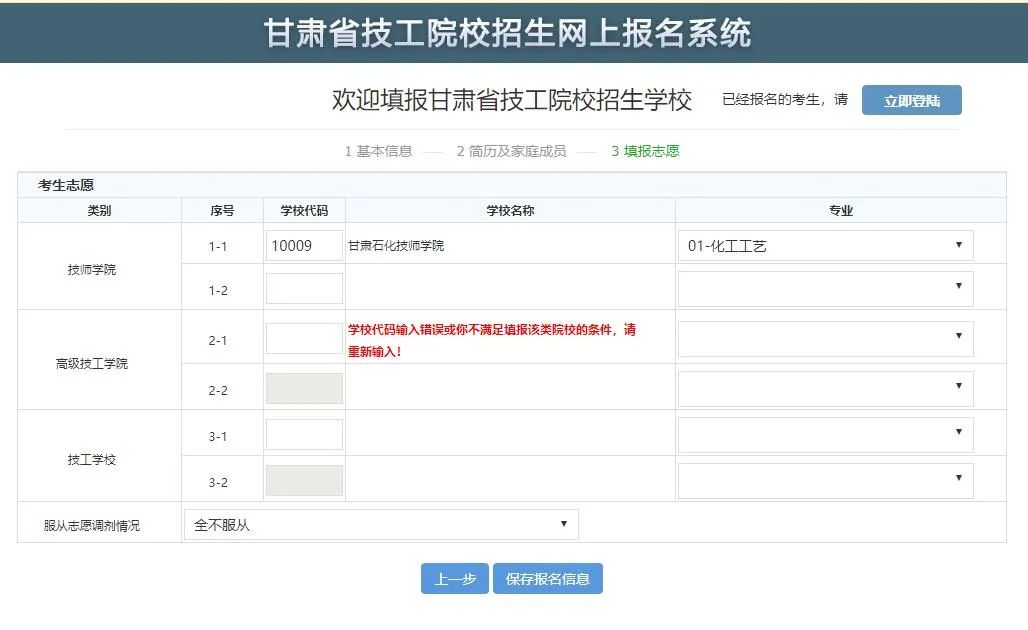Open the 全不服从 adjustment dropdown
The height and width of the screenshot is (630, 1028).
[x=381, y=524]
